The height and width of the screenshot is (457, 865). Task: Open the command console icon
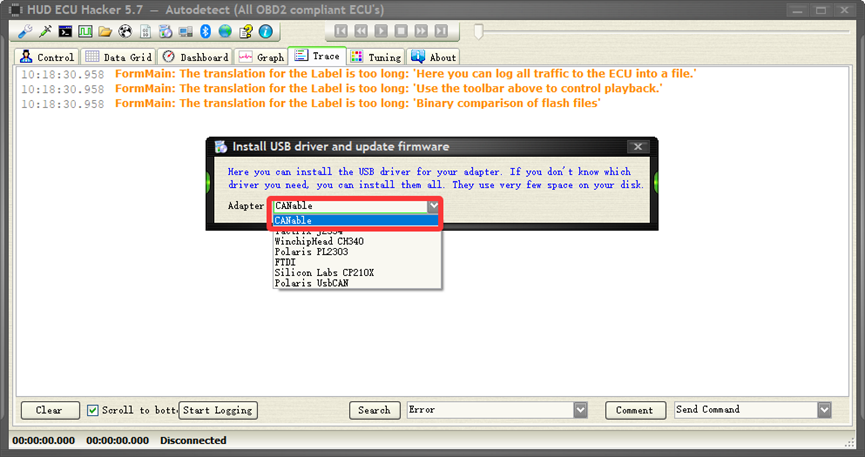(x=65, y=31)
